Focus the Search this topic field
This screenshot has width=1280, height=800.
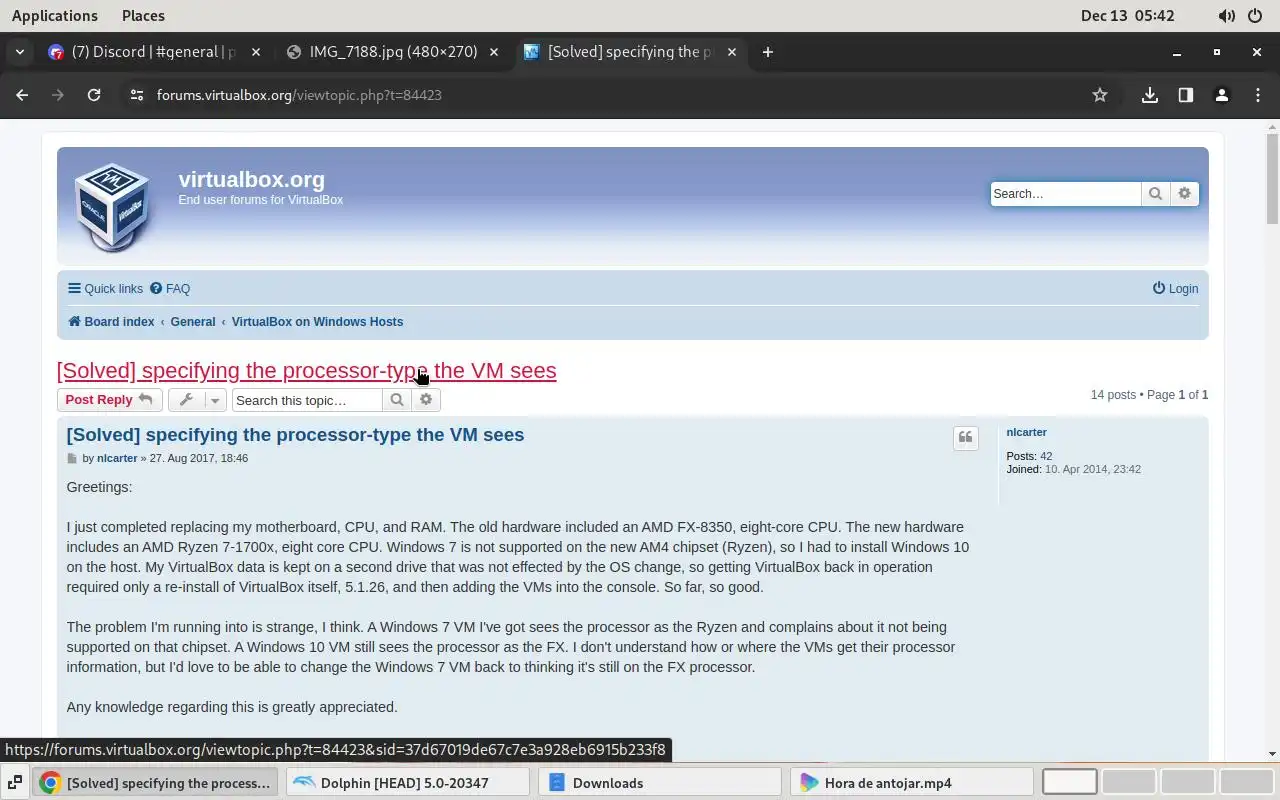coord(307,400)
